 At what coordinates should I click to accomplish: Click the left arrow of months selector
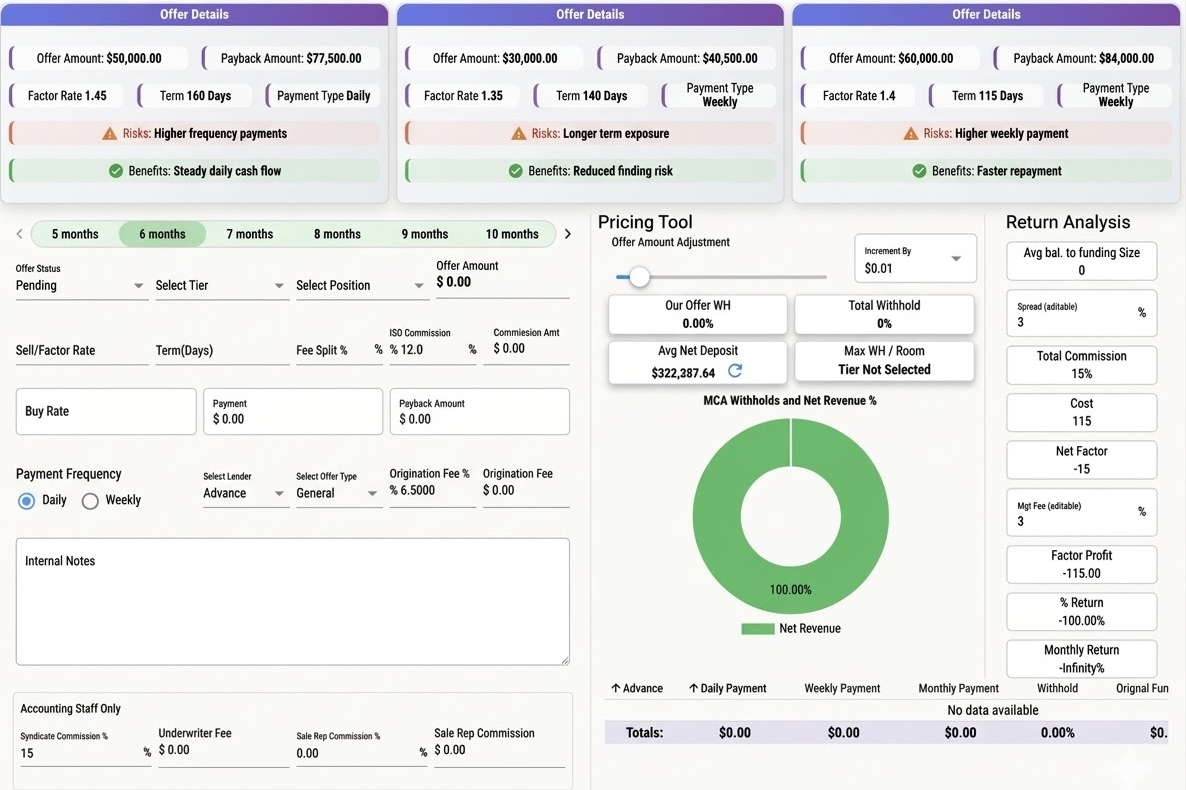[x=19, y=234]
